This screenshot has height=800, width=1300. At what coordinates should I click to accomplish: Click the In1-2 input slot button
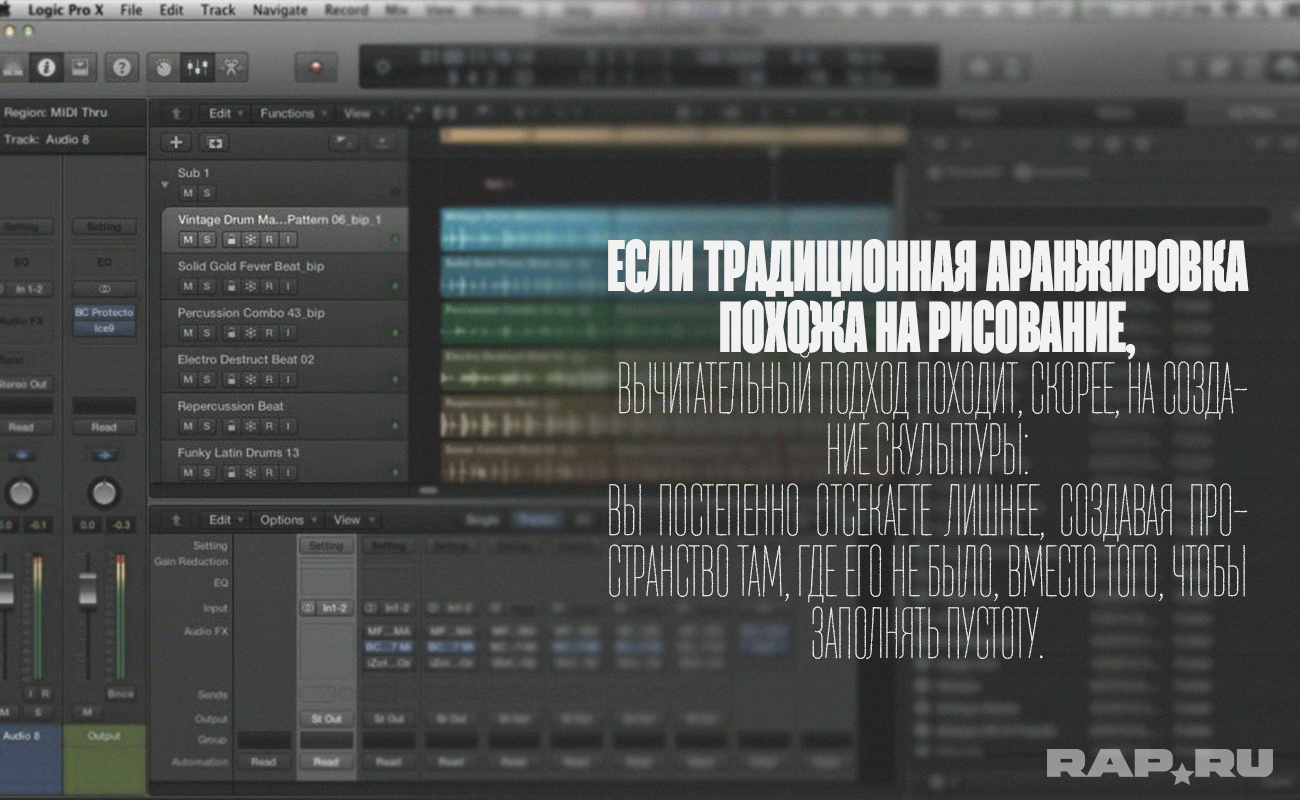tap(326, 608)
